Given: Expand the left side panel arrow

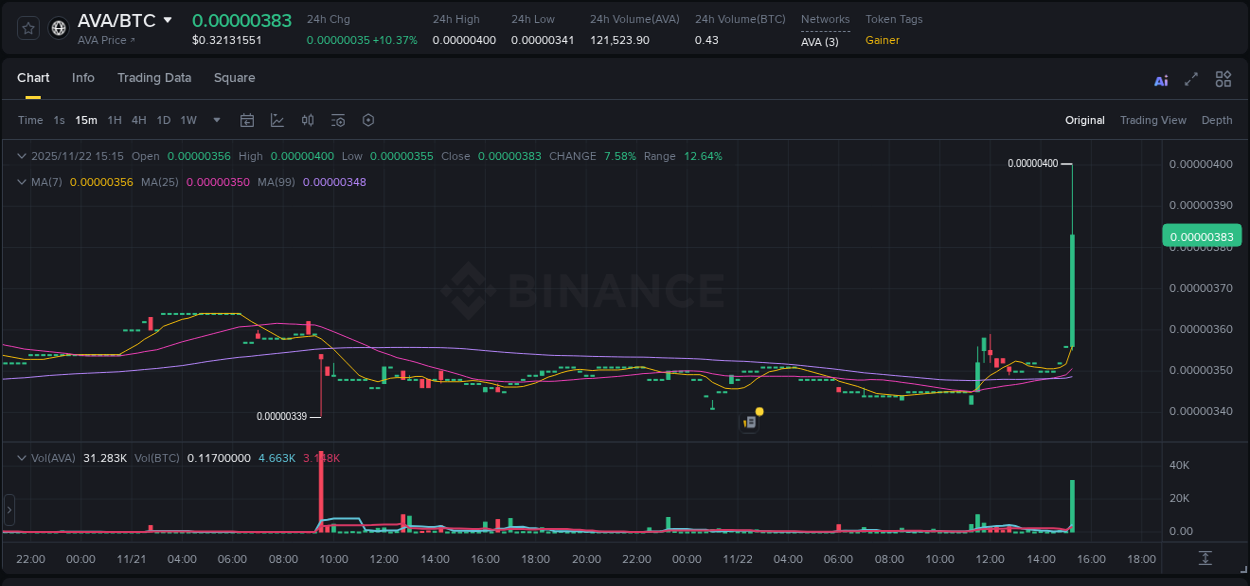Looking at the screenshot, I should (8, 510).
